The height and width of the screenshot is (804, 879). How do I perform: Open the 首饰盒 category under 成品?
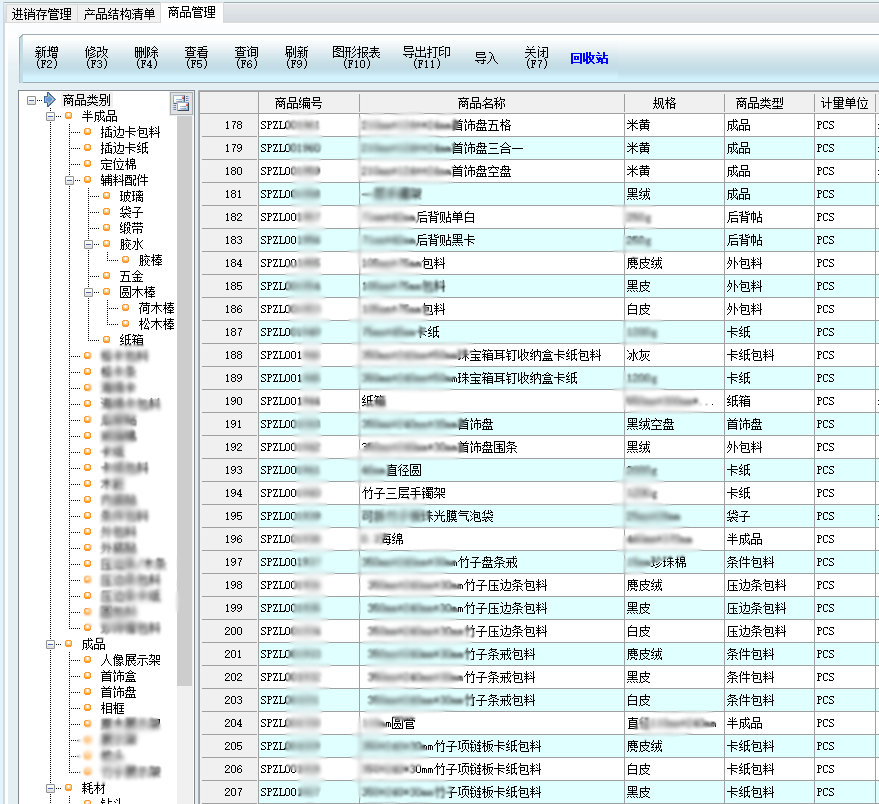pos(117,676)
